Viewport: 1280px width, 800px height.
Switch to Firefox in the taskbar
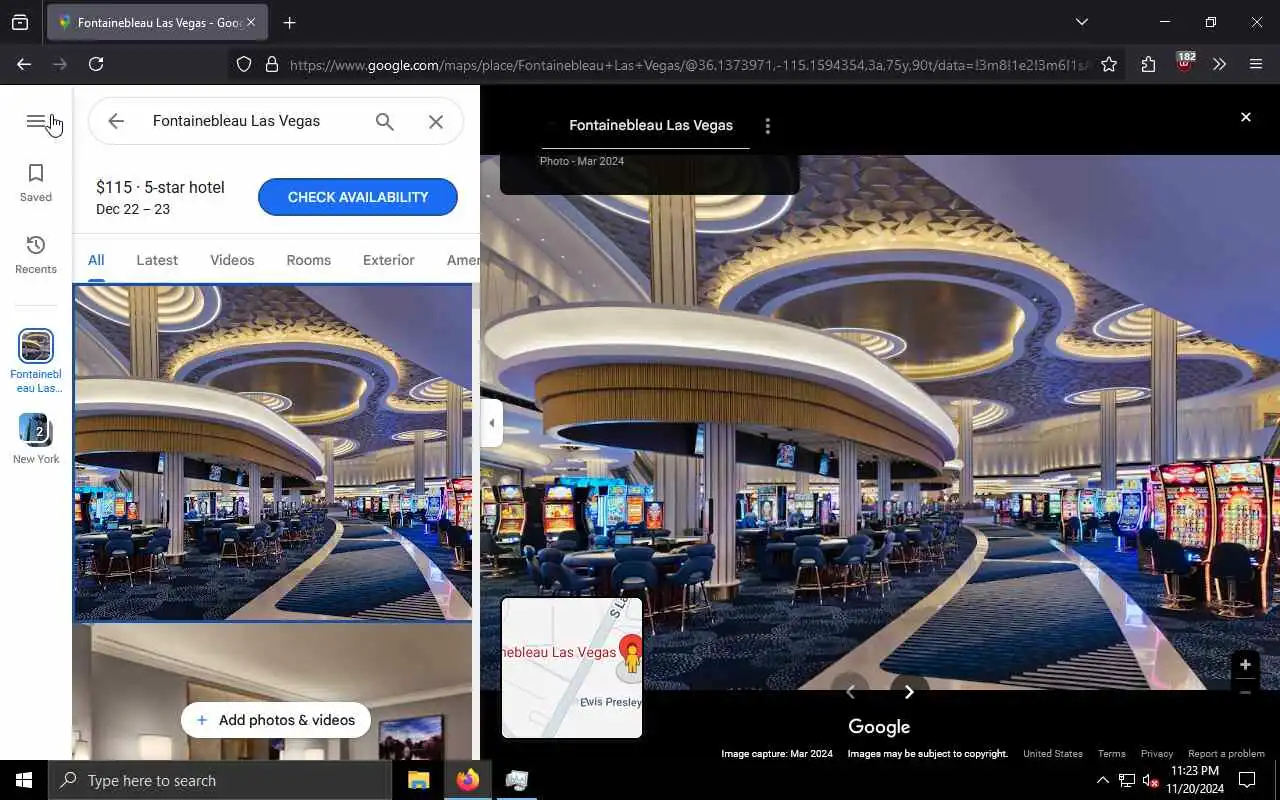[x=467, y=780]
